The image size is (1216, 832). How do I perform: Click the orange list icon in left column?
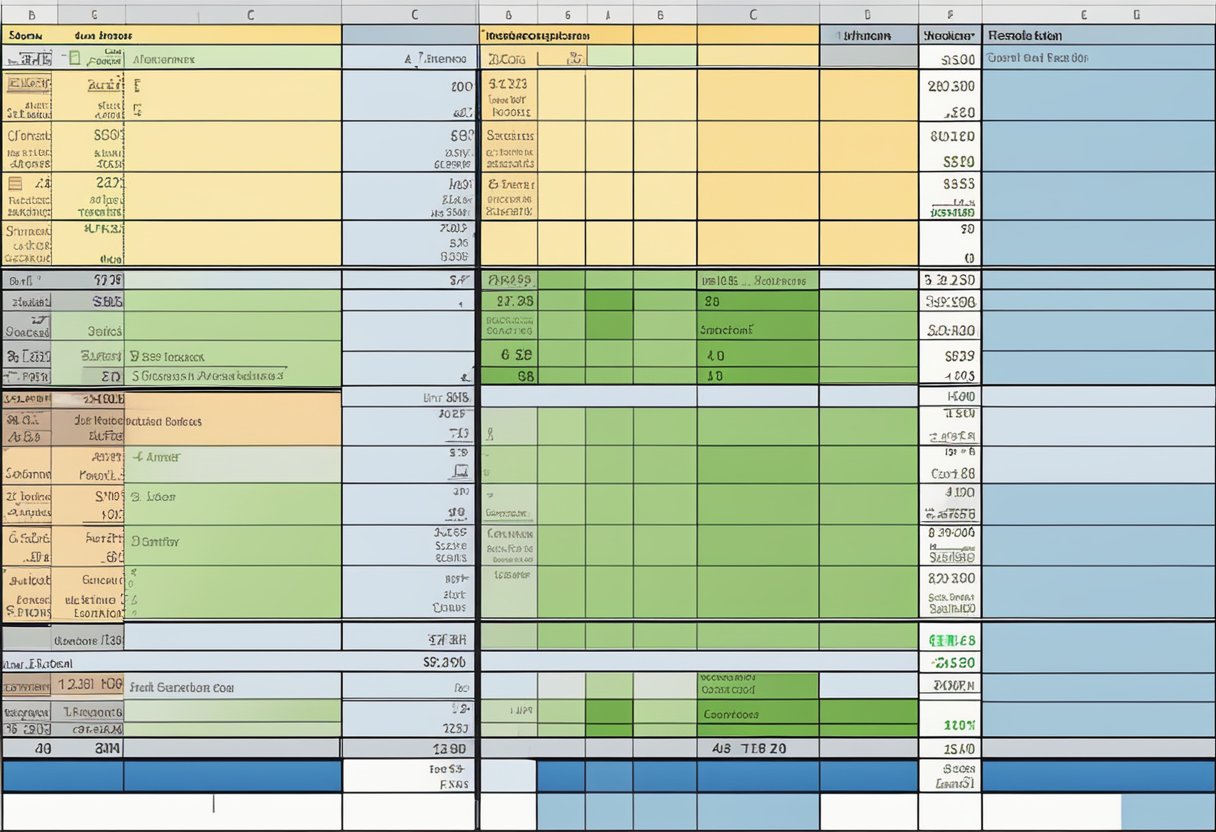(x=15, y=183)
